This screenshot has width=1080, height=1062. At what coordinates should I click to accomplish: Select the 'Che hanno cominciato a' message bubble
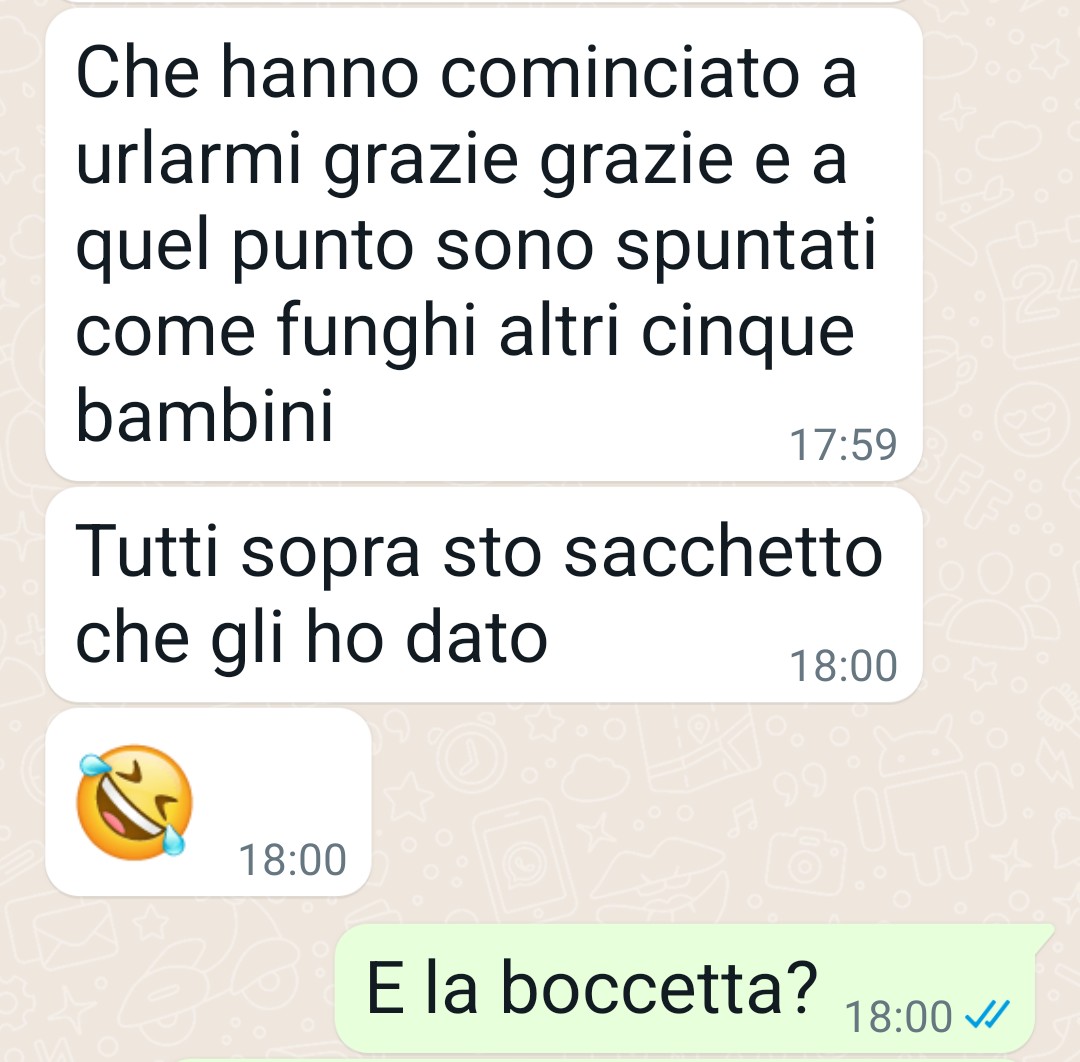click(484, 244)
